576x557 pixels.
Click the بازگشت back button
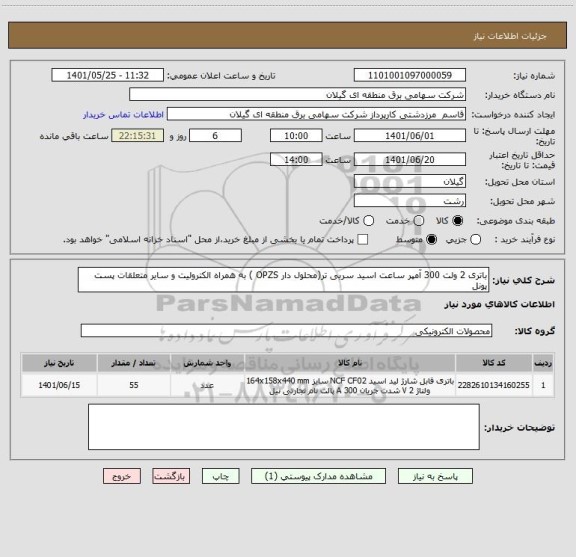[x=171, y=476]
